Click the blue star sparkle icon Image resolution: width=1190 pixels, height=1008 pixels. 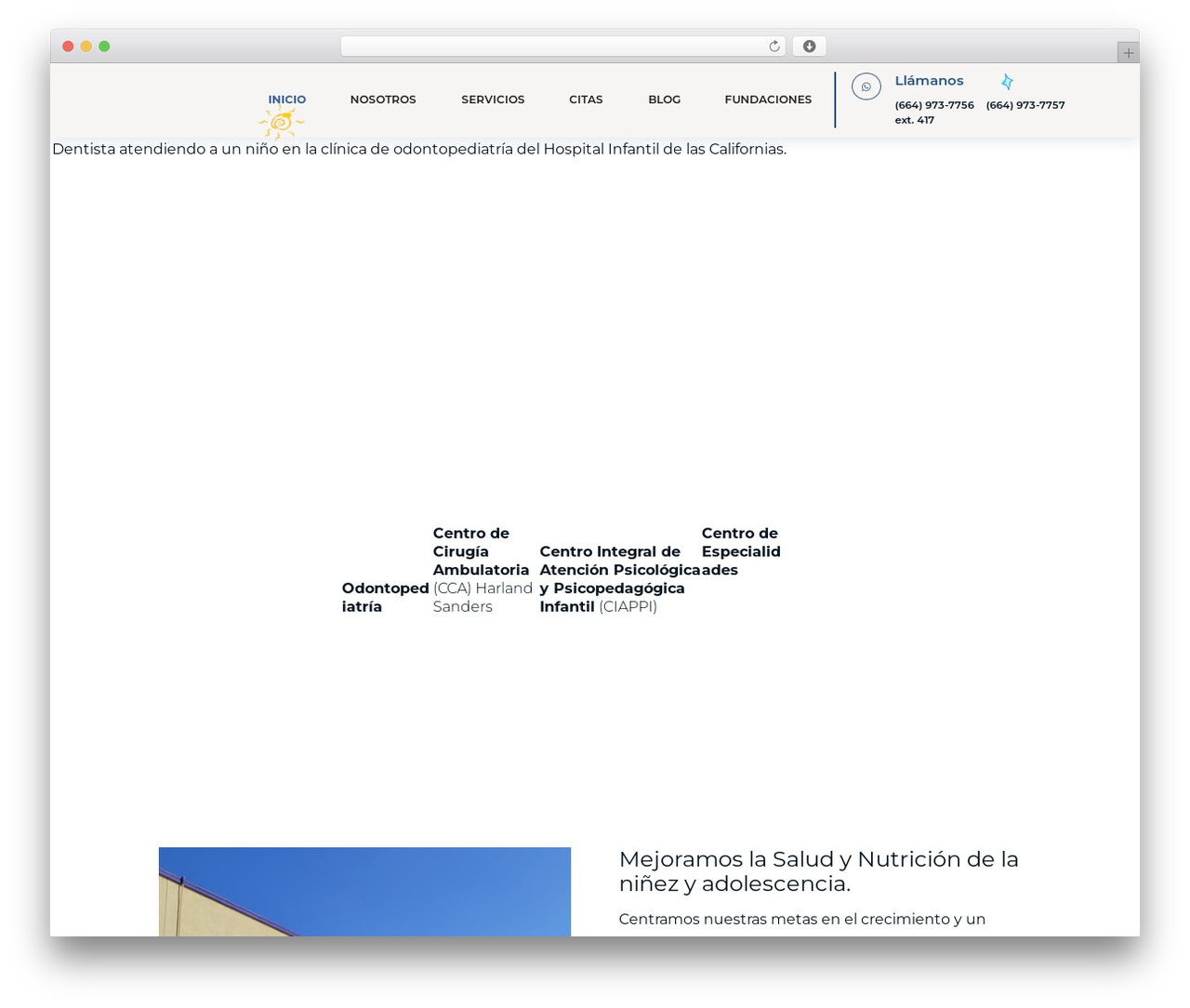(x=1007, y=82)
